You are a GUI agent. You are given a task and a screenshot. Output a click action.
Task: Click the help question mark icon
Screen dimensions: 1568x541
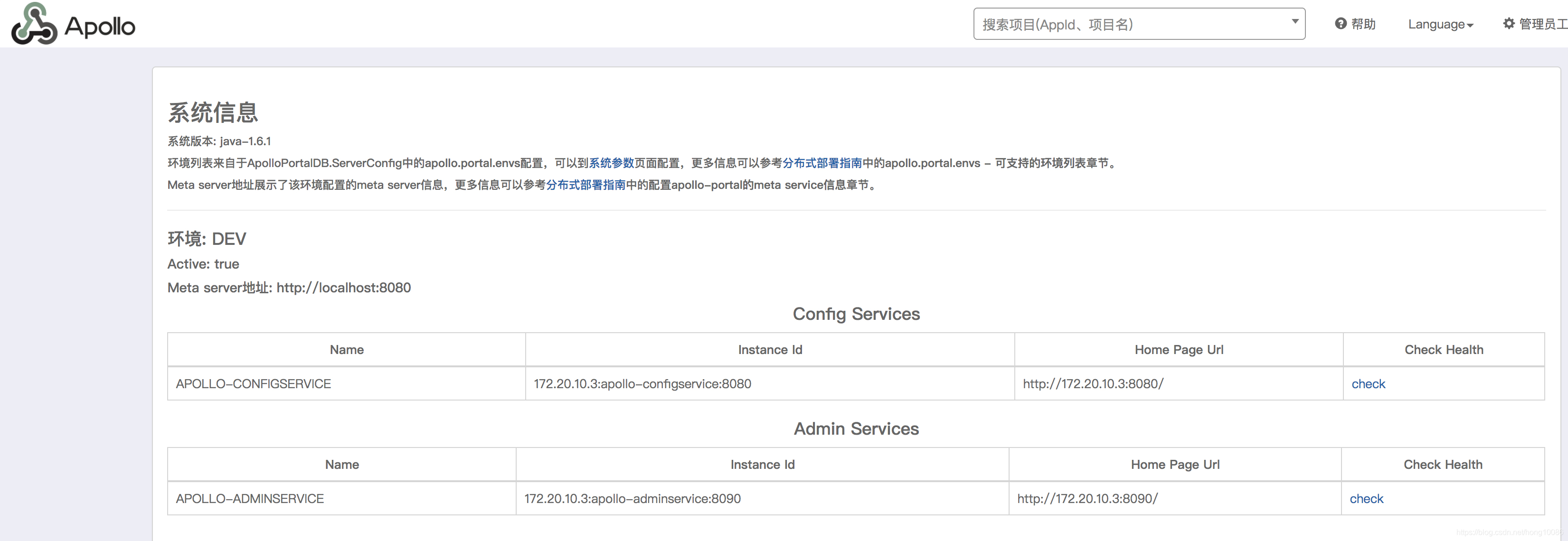pyautogui.click(x=1341, y=24)
